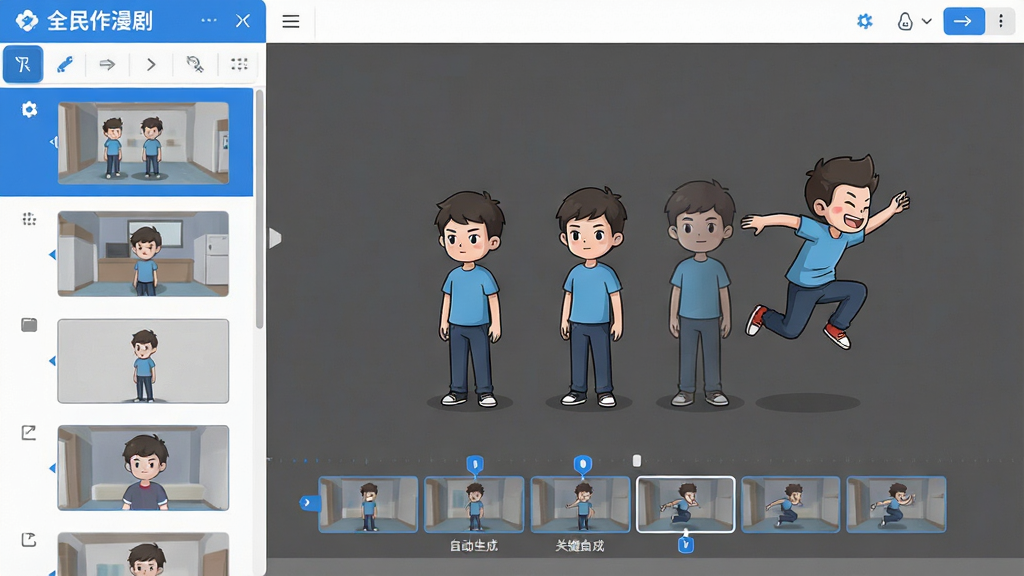Select the crossed-out brush tool icon
Screen dimensions: 1024x576
(x=195, y=64)
